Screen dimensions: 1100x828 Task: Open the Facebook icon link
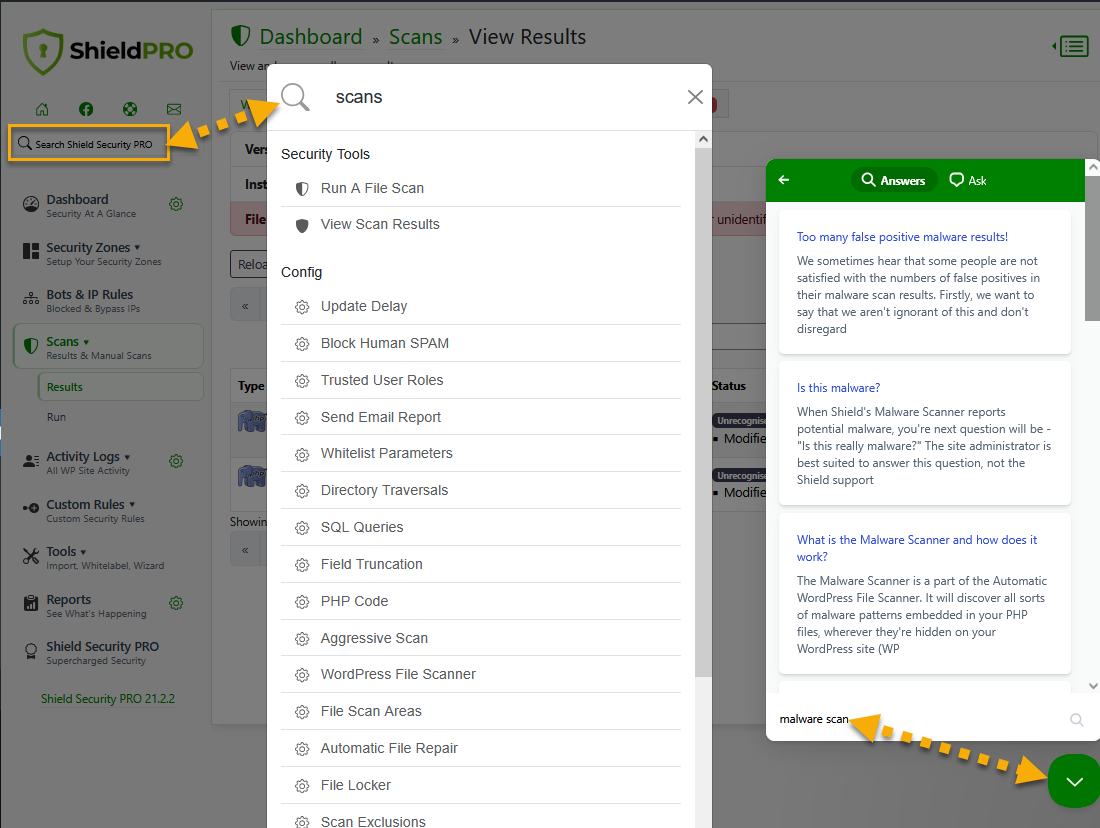click(x=86, y=109)
